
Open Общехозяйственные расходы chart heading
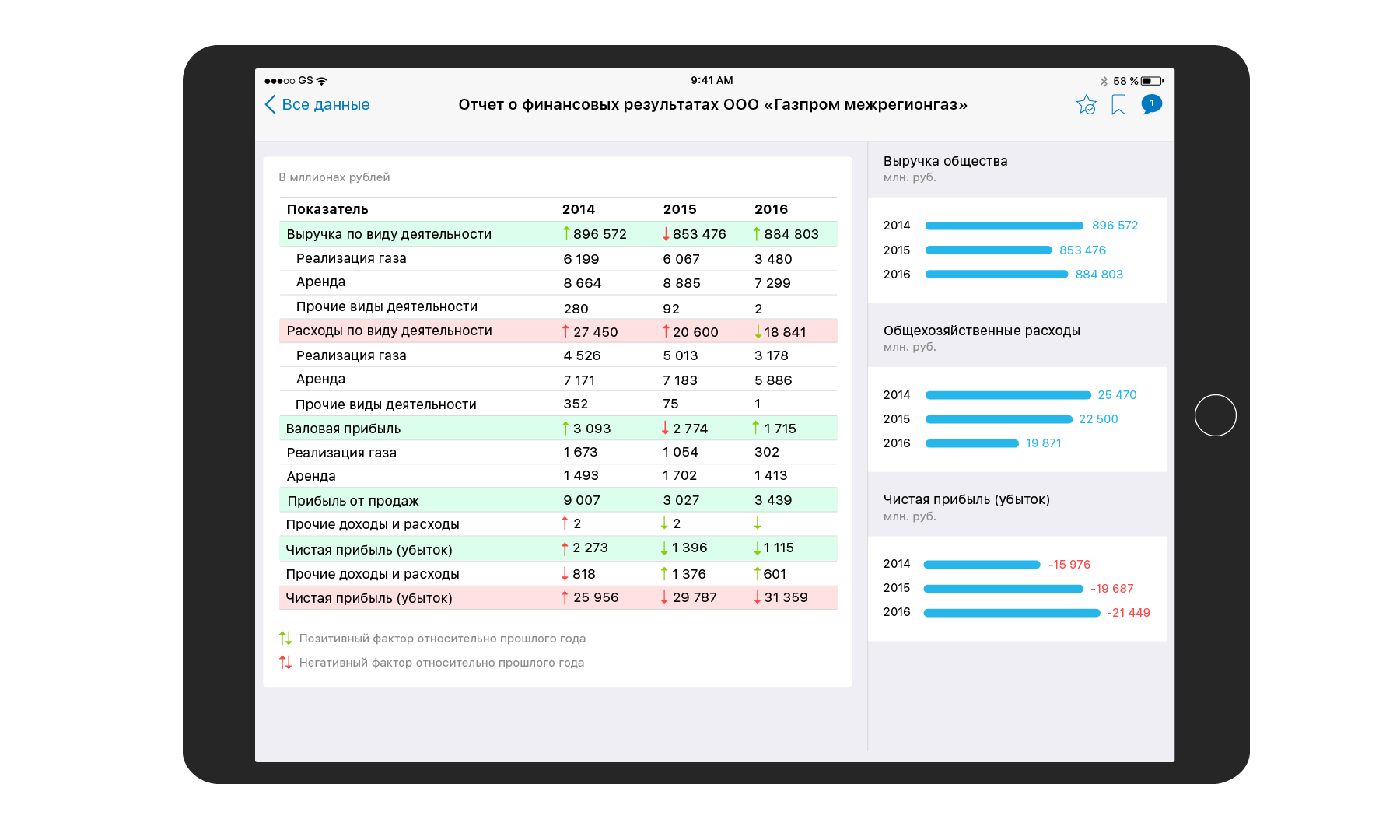coord(982,331)
